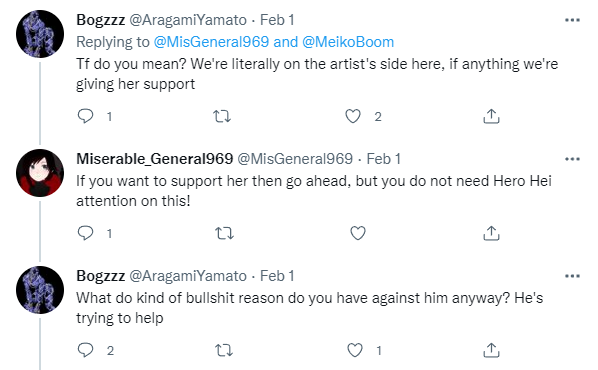Open the @MisGeneral969 mention link
The image size is (598, 370).
click(211, 42)
